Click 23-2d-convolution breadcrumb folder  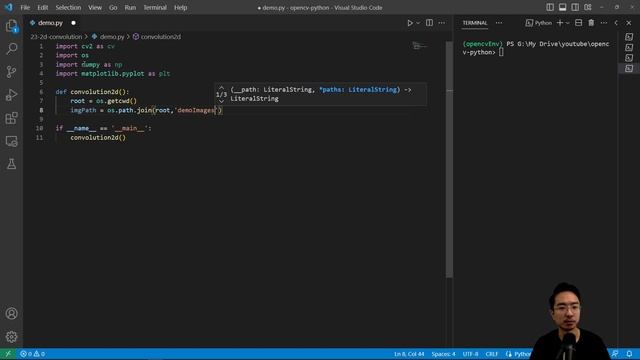pyautogui.click(x=56, y=37)
